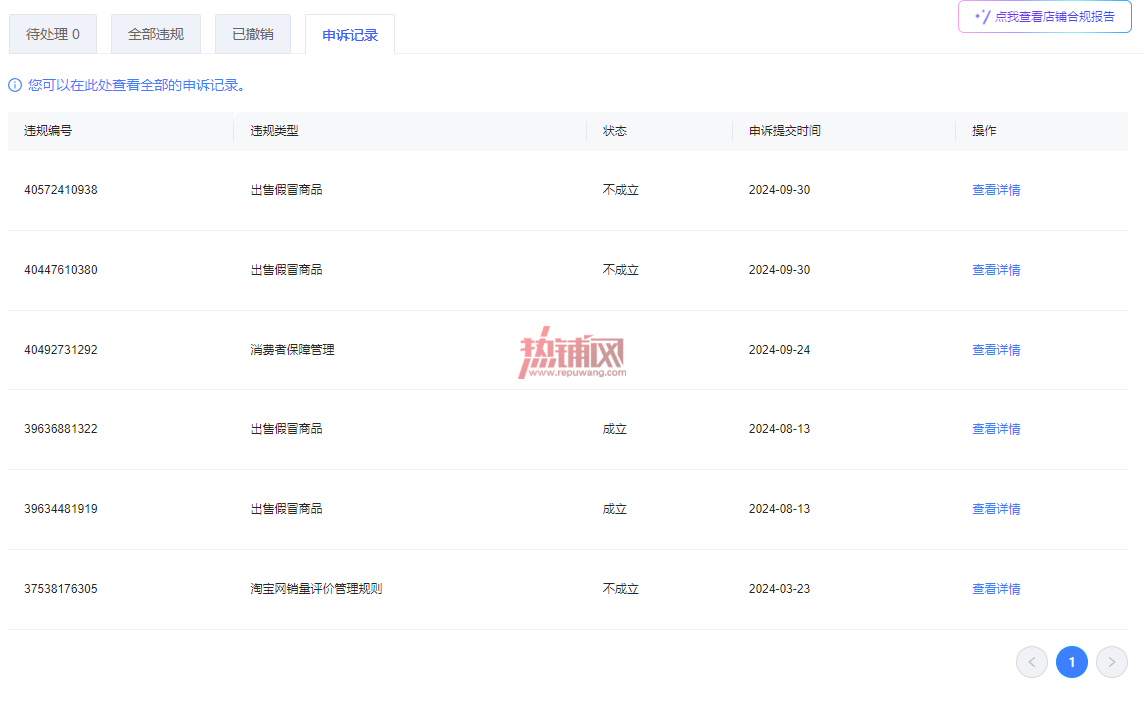
Task: Switch to 全部违规 tab
Action: (x=155, y=34)
